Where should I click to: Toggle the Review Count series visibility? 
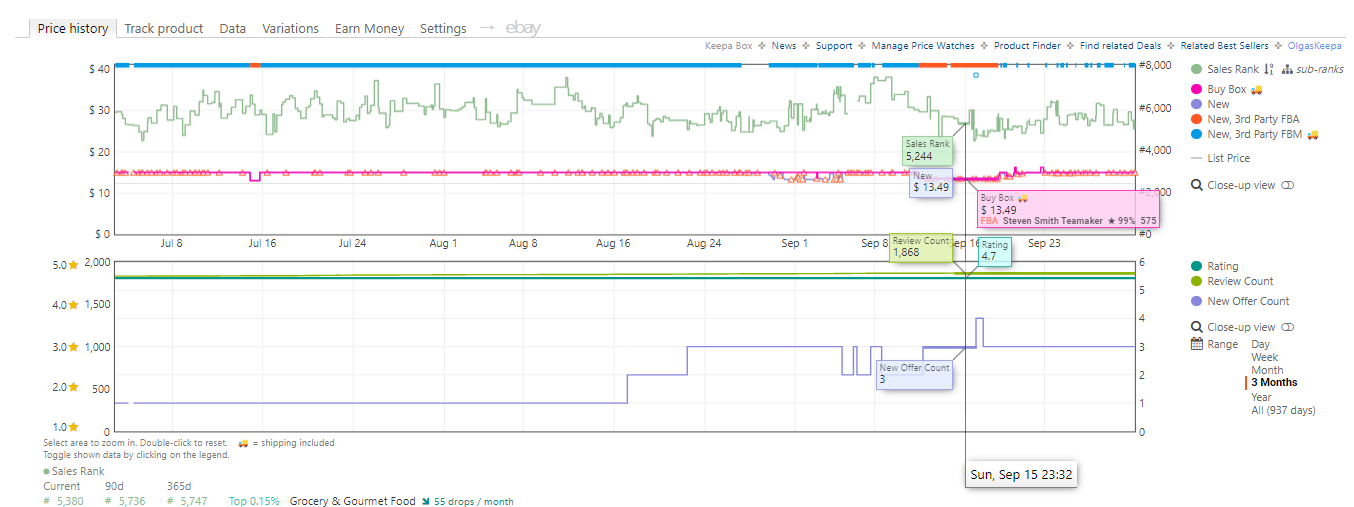(1232, 281)
